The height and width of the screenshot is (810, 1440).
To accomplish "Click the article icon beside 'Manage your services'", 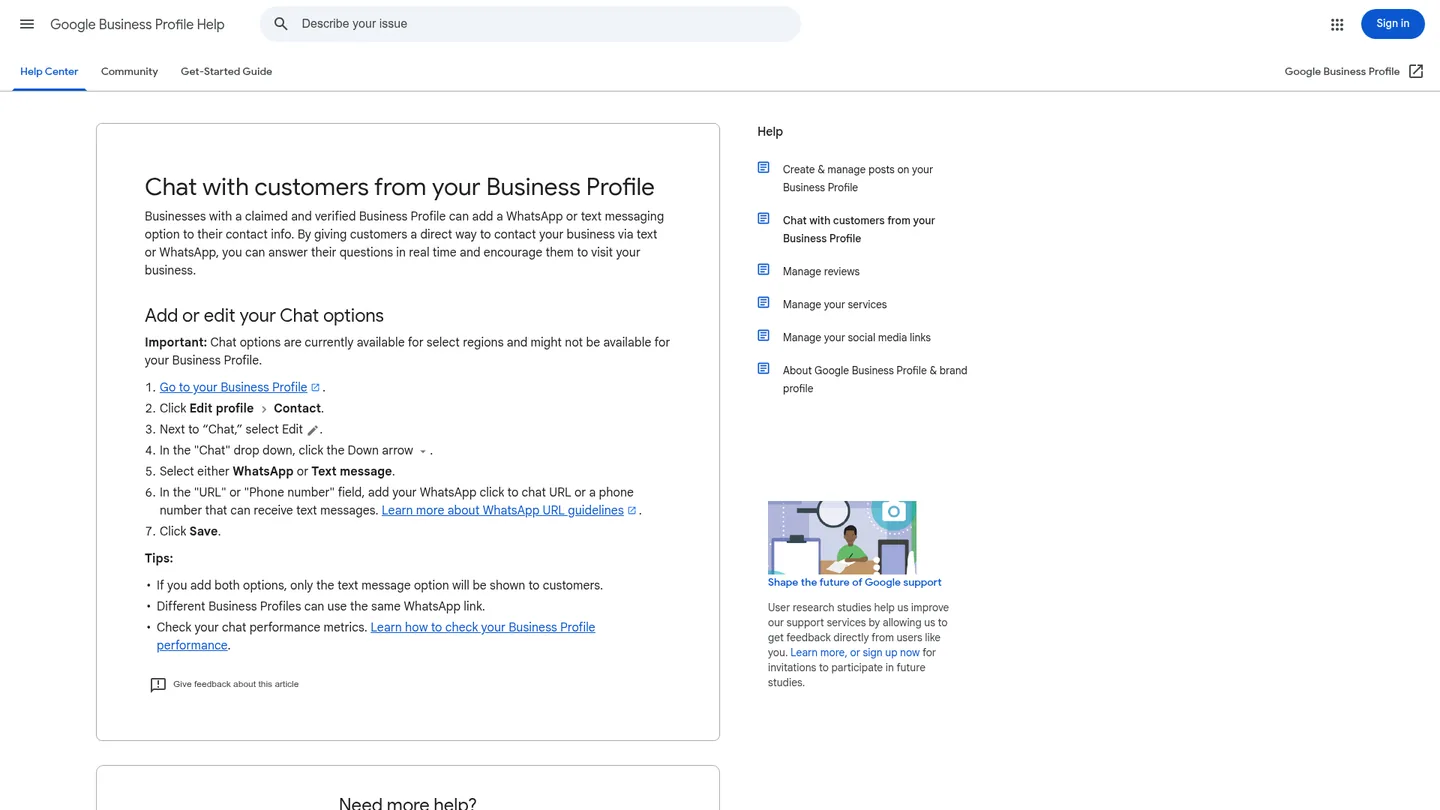I will click(x=763, y=303).
